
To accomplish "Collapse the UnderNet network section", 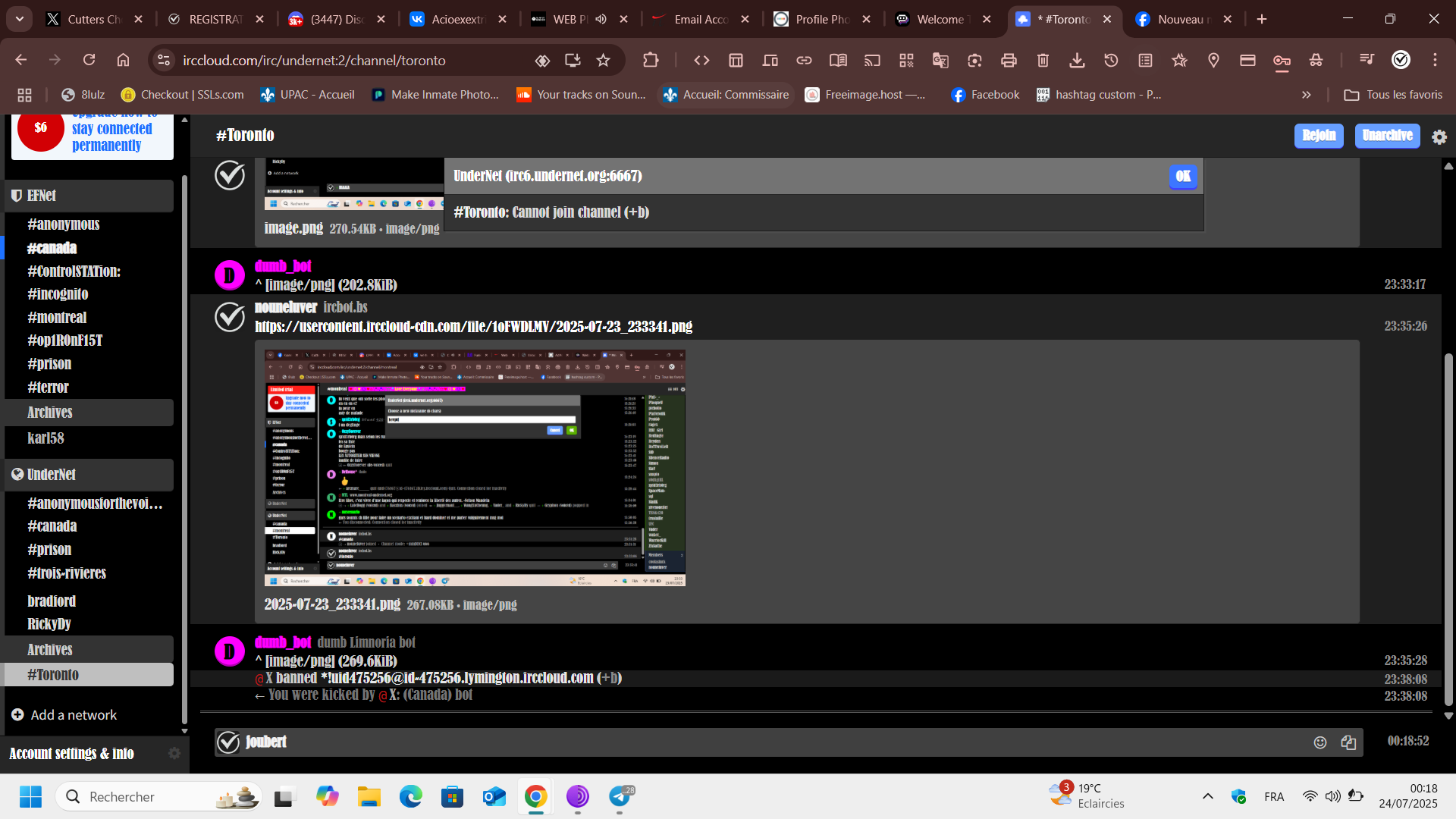I will click(17, 475).
